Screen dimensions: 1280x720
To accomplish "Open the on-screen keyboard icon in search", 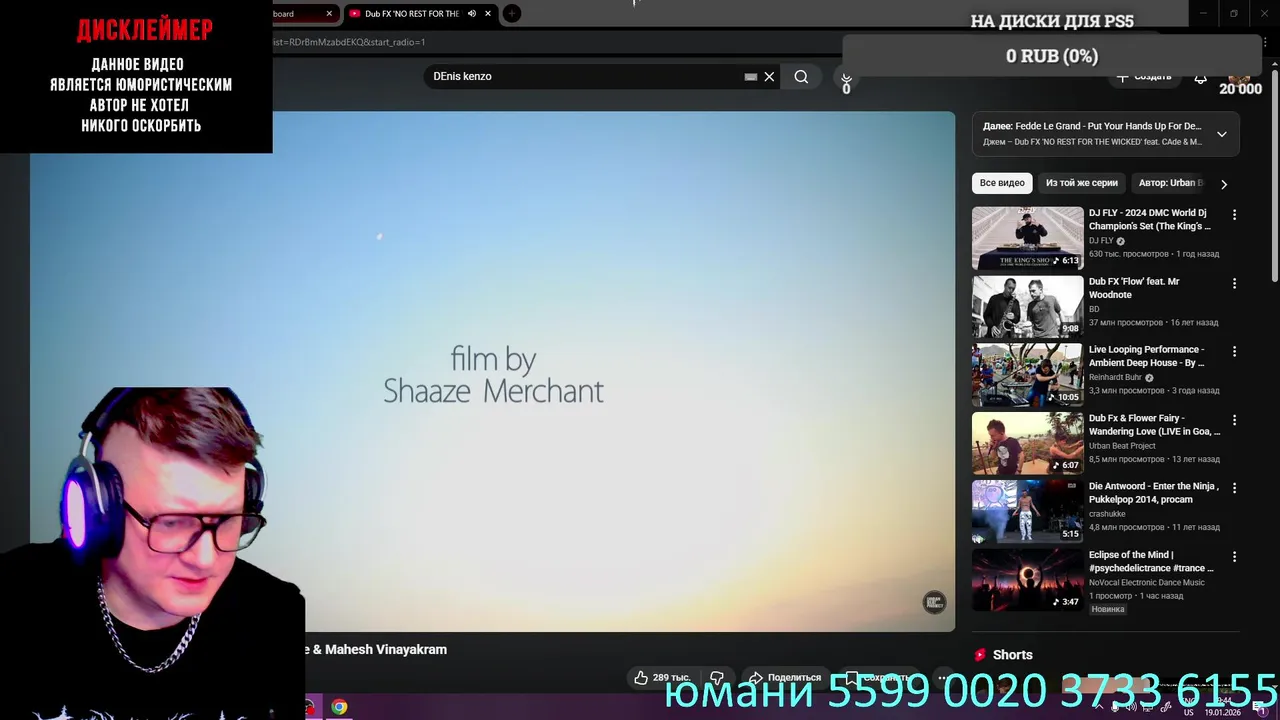I will click(751, 77).
